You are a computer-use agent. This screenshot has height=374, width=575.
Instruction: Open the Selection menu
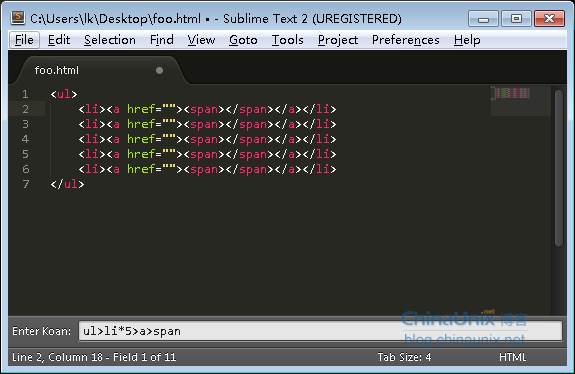click(110, 40)
